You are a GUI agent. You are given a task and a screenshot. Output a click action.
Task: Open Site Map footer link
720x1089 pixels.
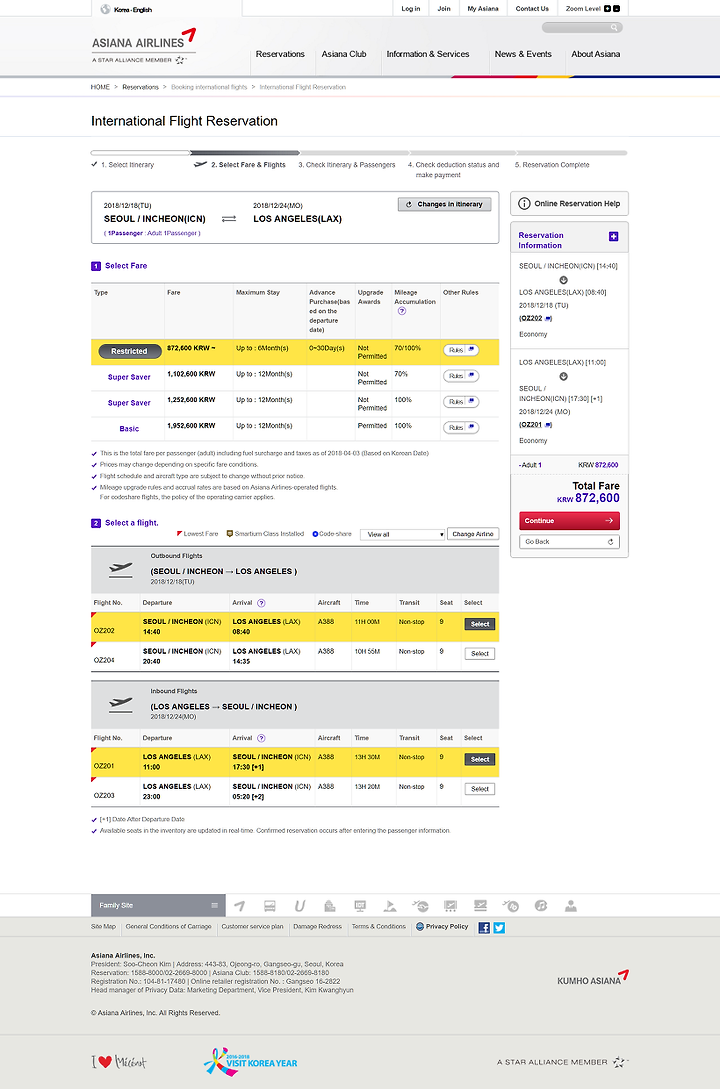pos(103,926)
